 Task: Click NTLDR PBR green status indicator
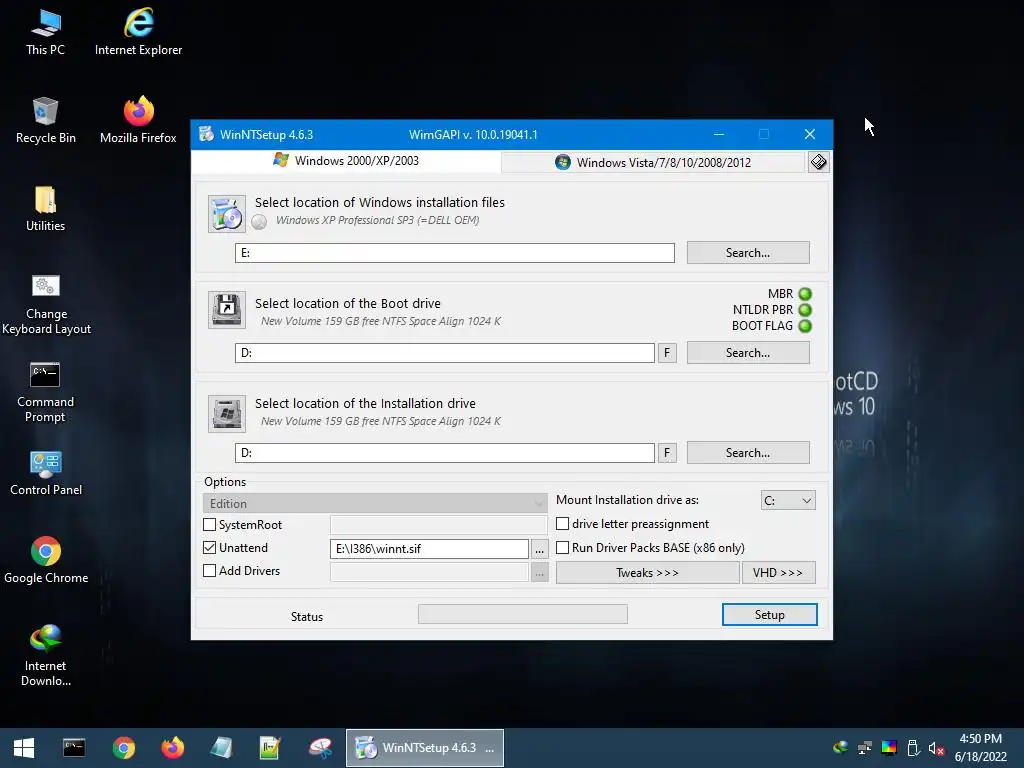click(x=805, y=310)
